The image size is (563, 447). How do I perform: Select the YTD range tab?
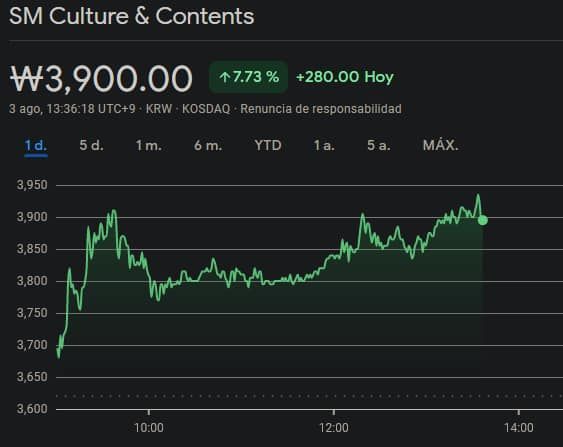click(x=268, y=146)
